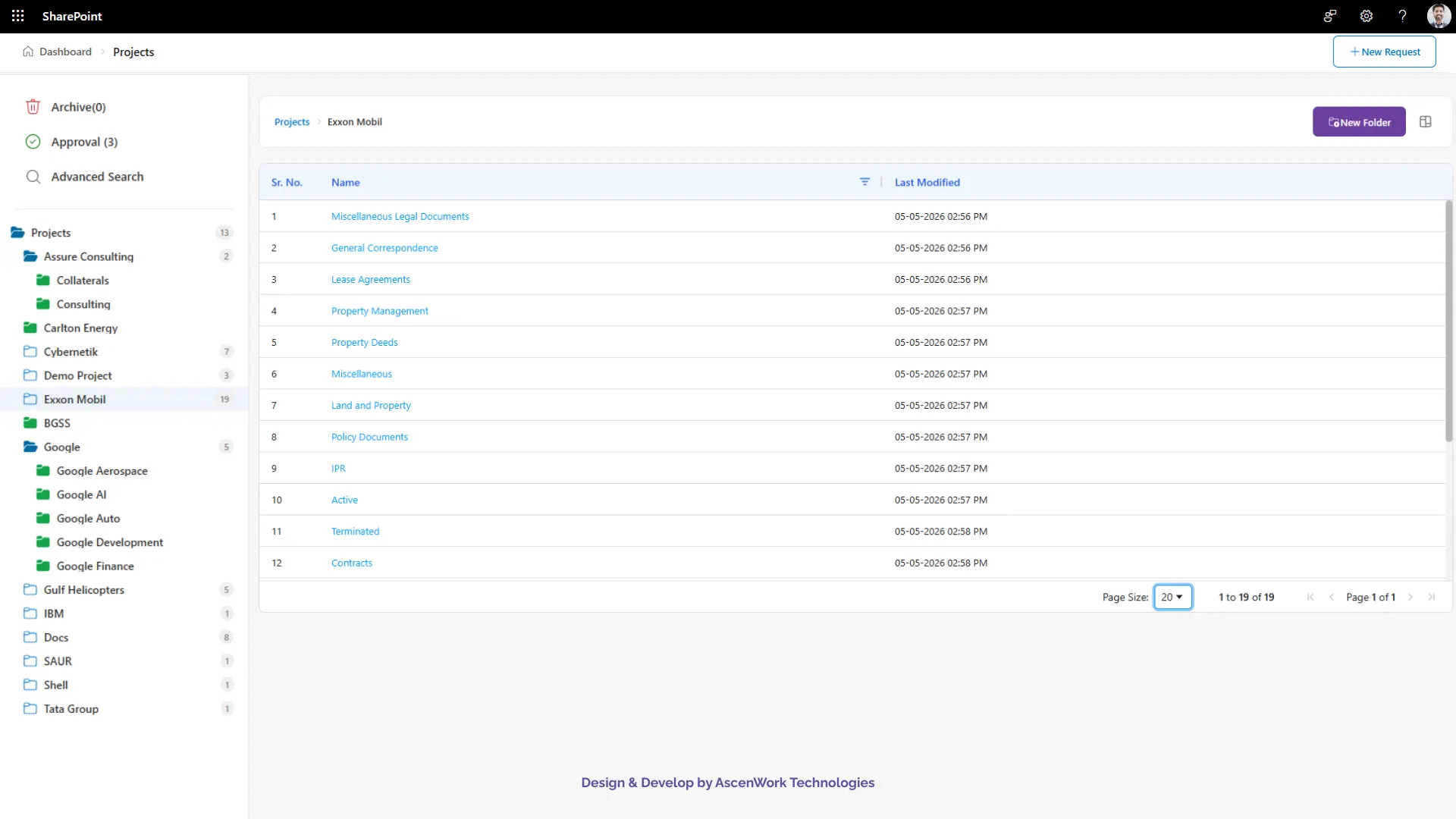Select Gulf Helicopters in tree
The width and height of the screenshot is (1456, 819).
(x=84, y=589)
